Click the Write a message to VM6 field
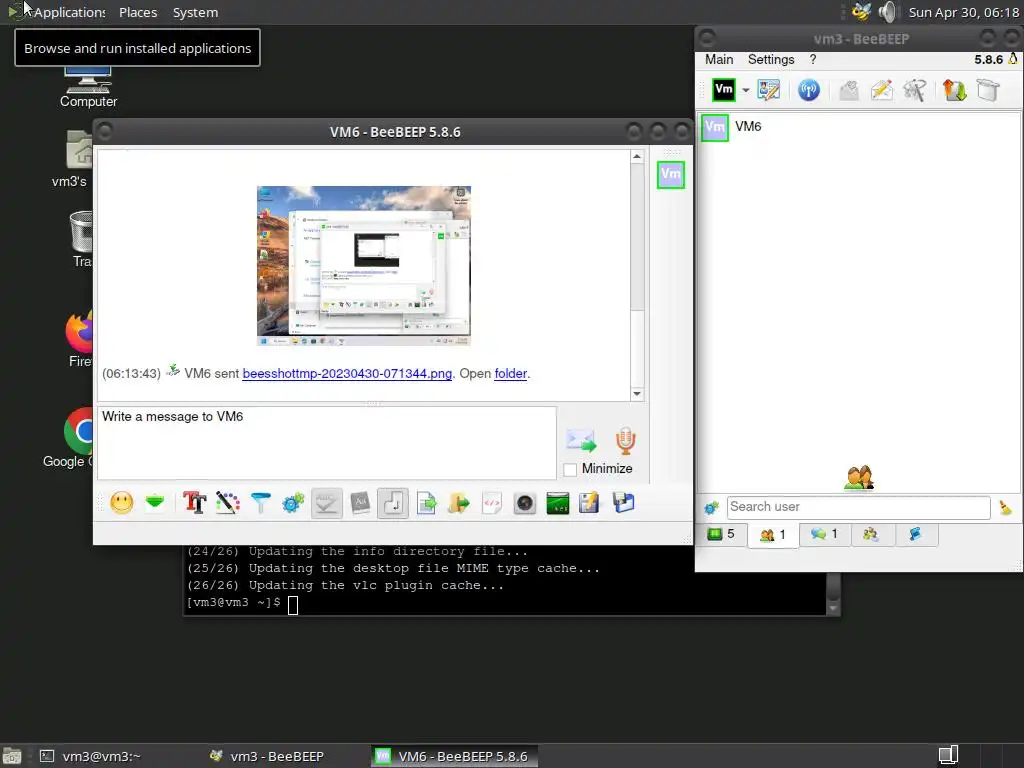 [x=327, y=443]
